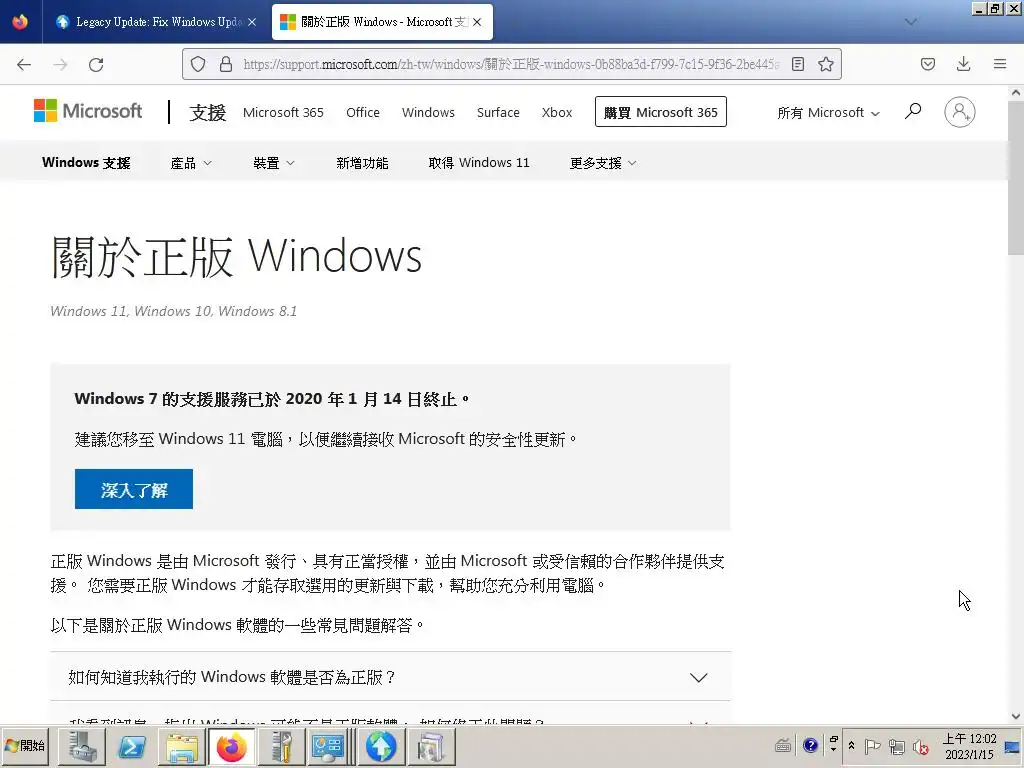Open 取得 Windows 11 link
Screen dimensions: 1024x768
[x=479, y=163]
